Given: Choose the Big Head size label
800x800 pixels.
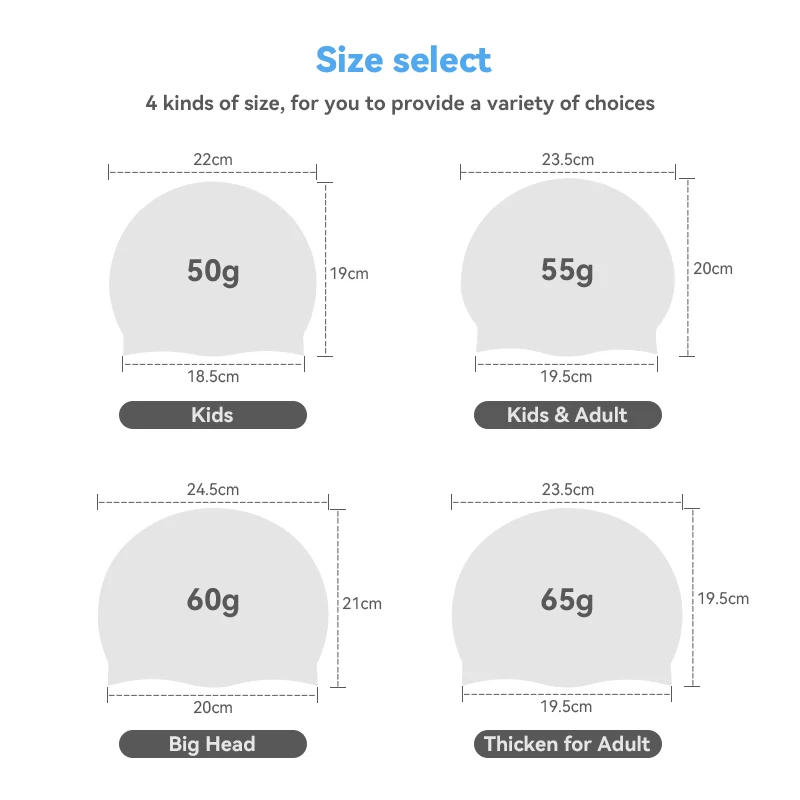Looking at the screenshot, I should click(213, 744).
